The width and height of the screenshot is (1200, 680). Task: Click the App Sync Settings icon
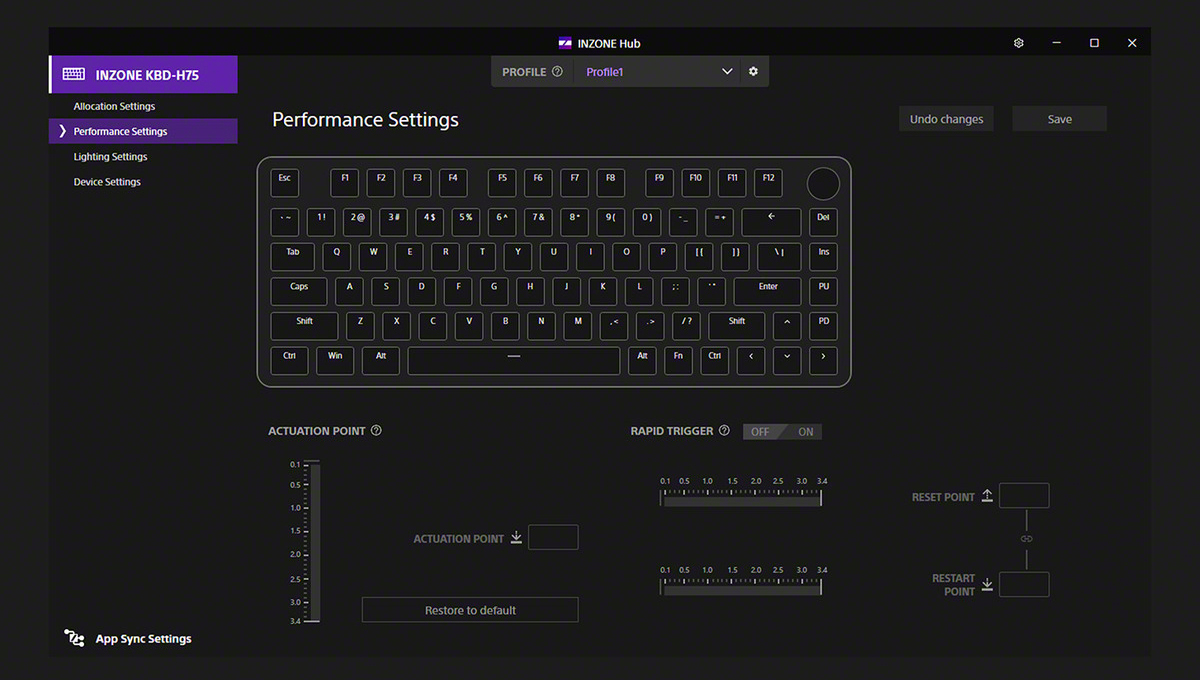point(74,639)
